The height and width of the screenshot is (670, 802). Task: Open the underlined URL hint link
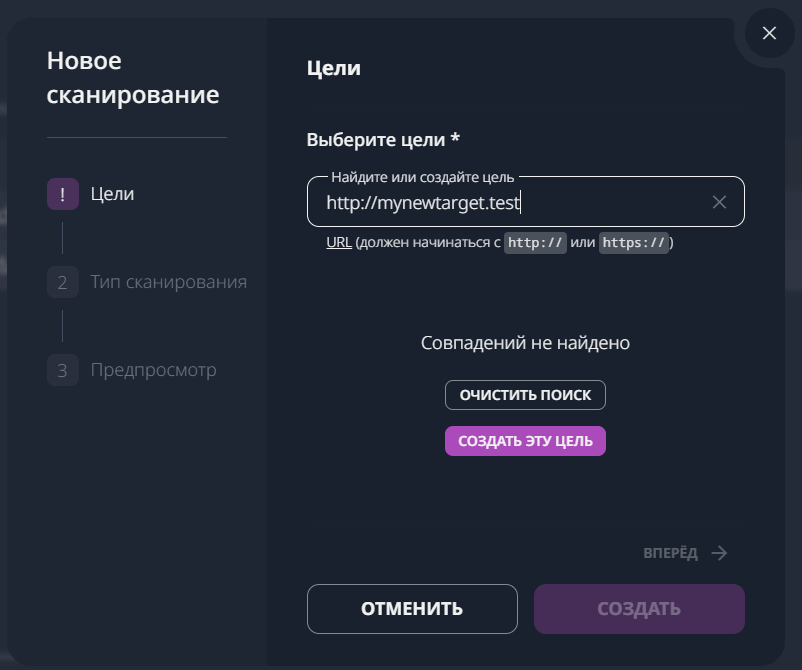(x=339, y=243)
